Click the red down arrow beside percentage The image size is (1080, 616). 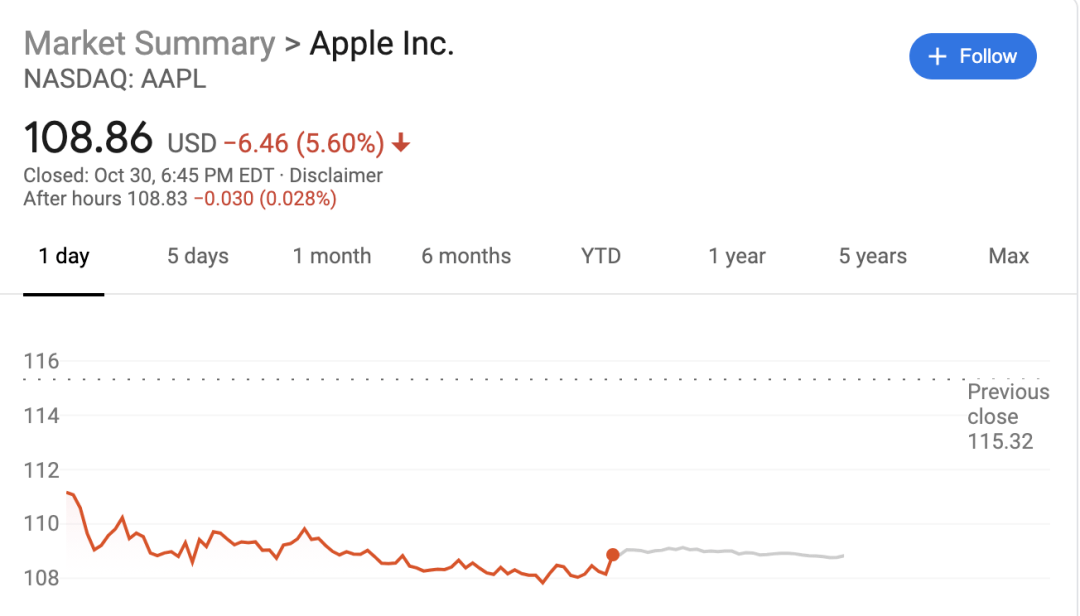401,143
